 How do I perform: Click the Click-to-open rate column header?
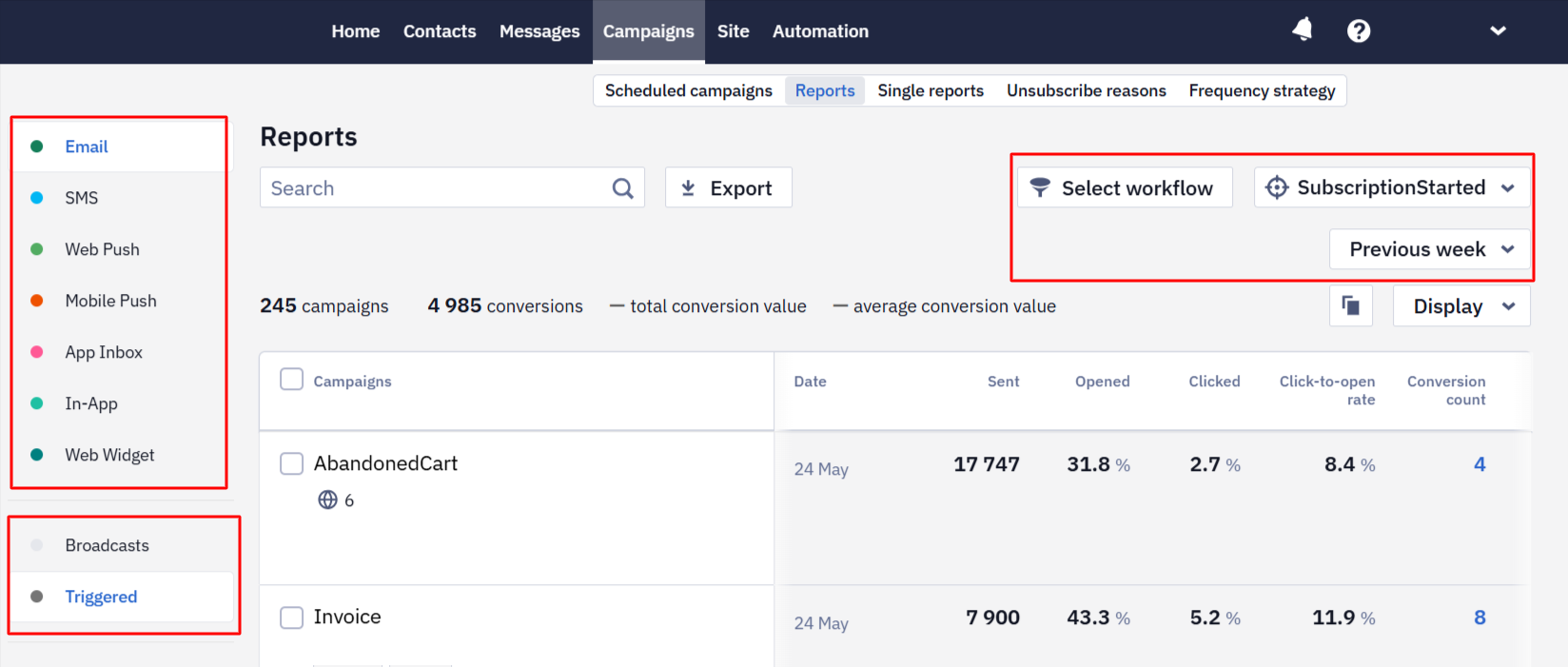click(1326, 390)
